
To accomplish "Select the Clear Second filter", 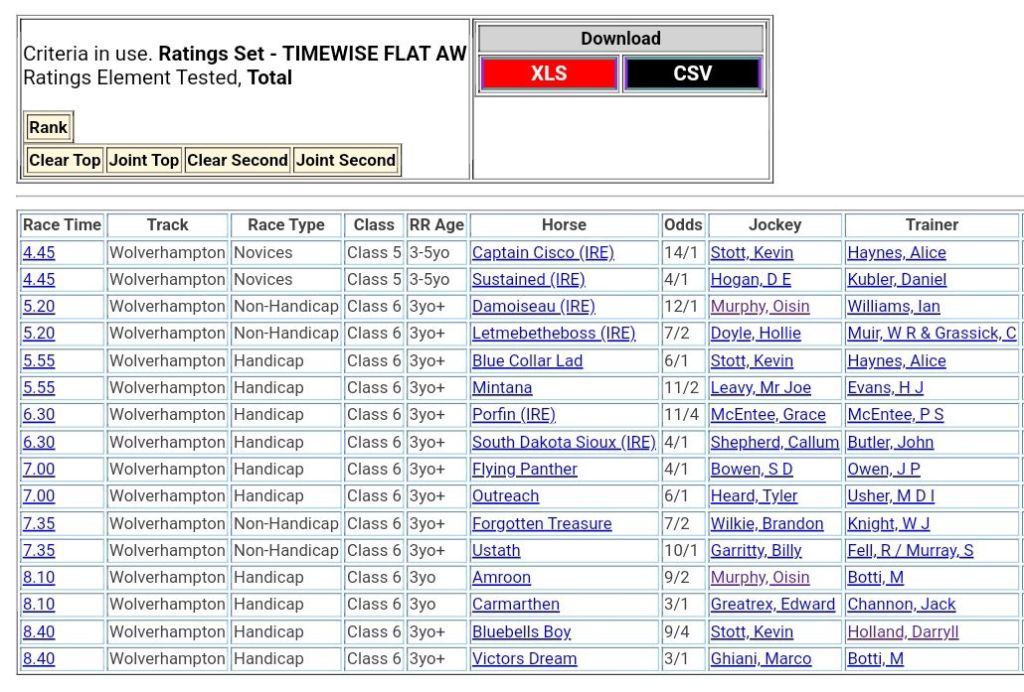I will [x=237, y=160].
